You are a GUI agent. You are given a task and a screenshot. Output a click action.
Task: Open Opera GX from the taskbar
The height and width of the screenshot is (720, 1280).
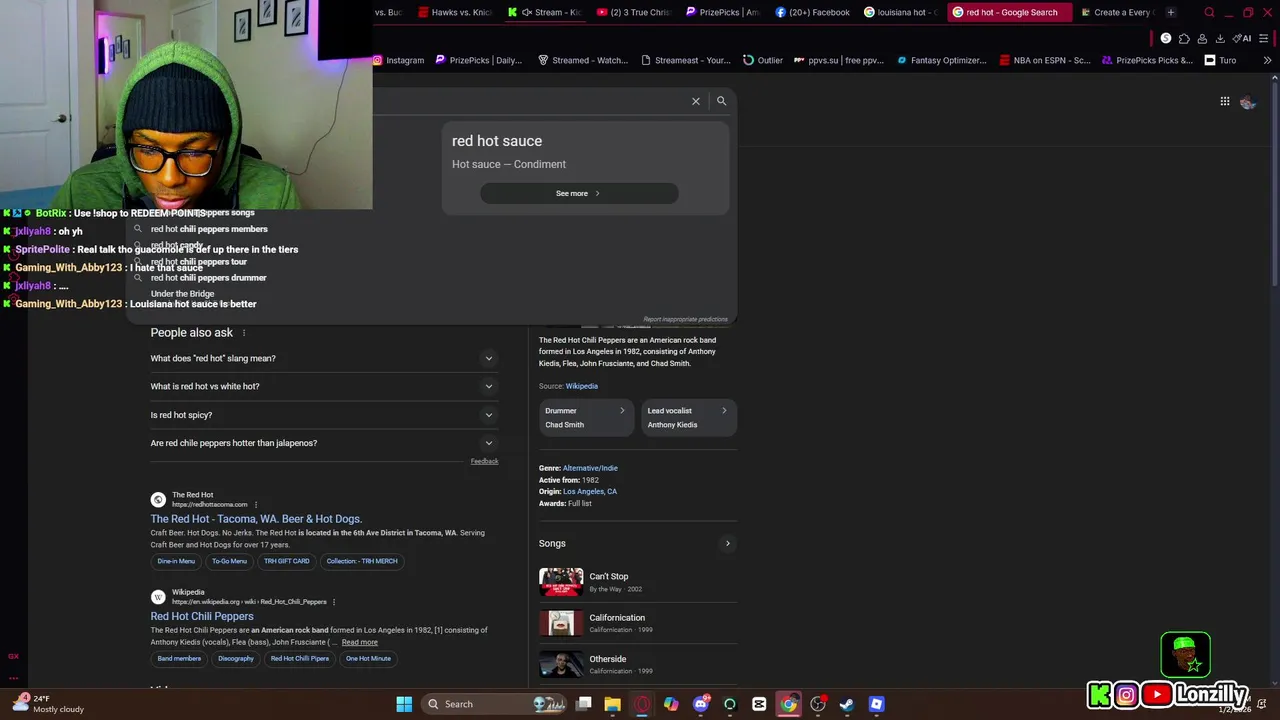[642, 704]
